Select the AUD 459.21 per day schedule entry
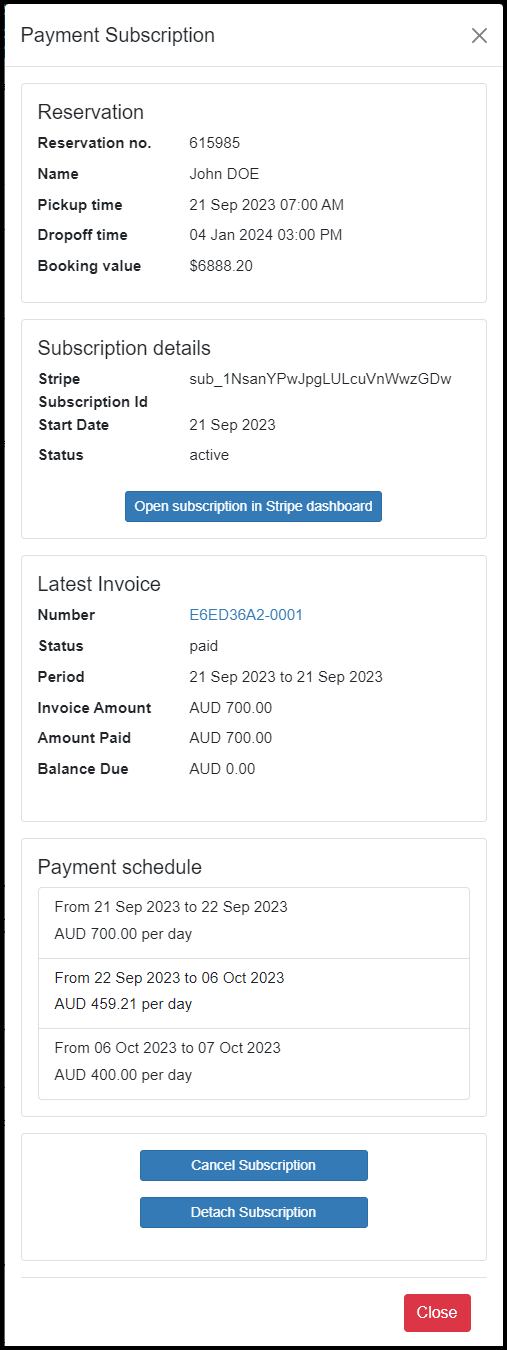This screenshot has height=1350, width=507. point(254,993)
